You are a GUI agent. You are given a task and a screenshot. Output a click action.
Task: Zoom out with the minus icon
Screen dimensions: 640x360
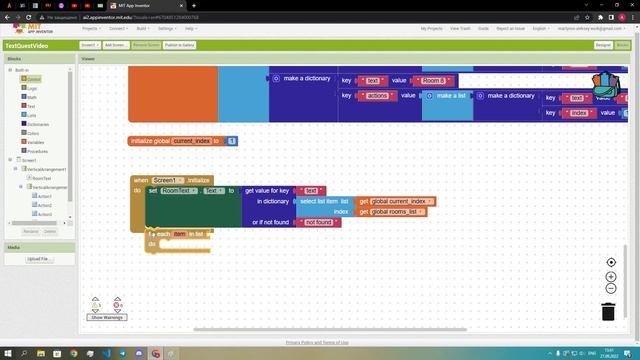(x=611, y=289)
